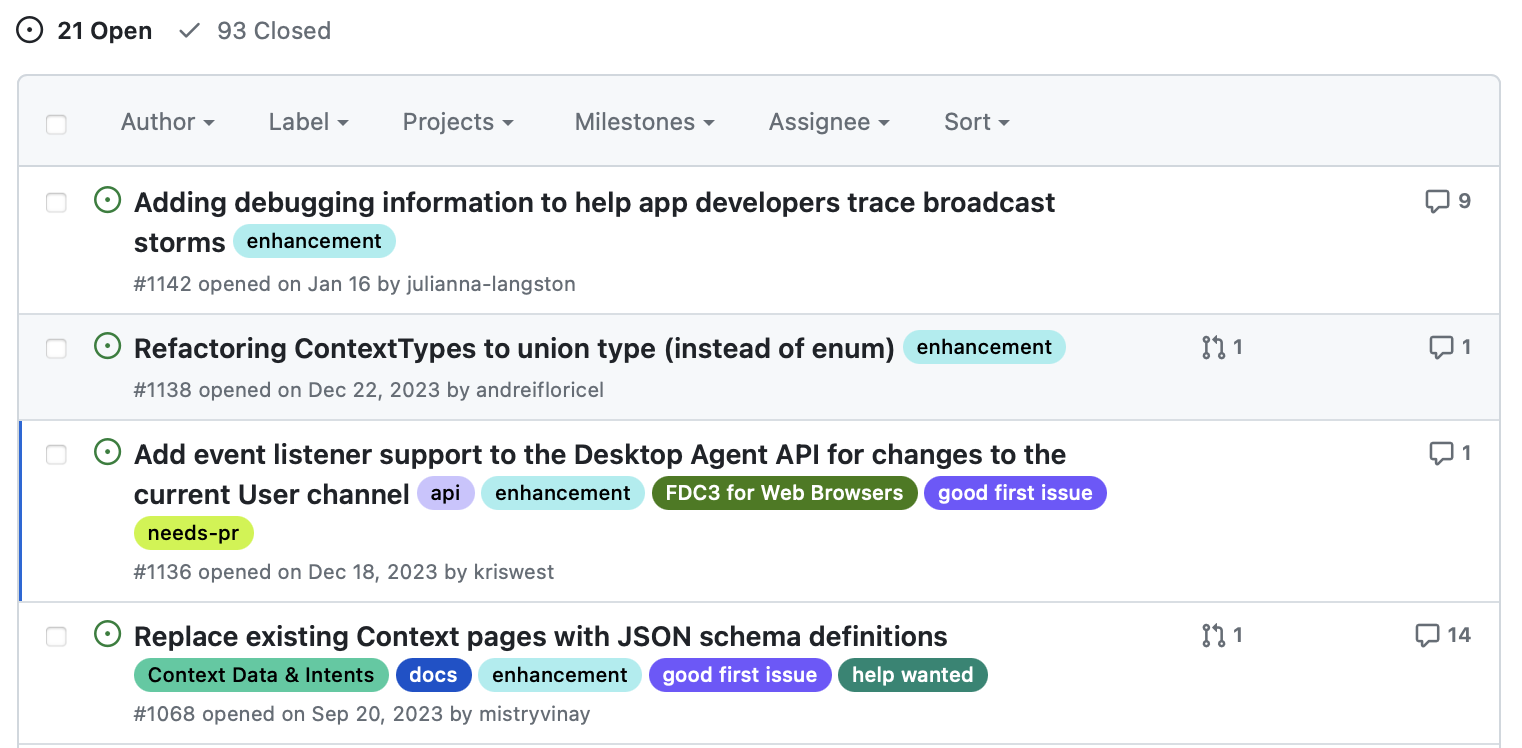Image resolution: width=1522 pixels, height=748 pixels.
Task: Open the Author filter dropdown
Action: (167, 122)
